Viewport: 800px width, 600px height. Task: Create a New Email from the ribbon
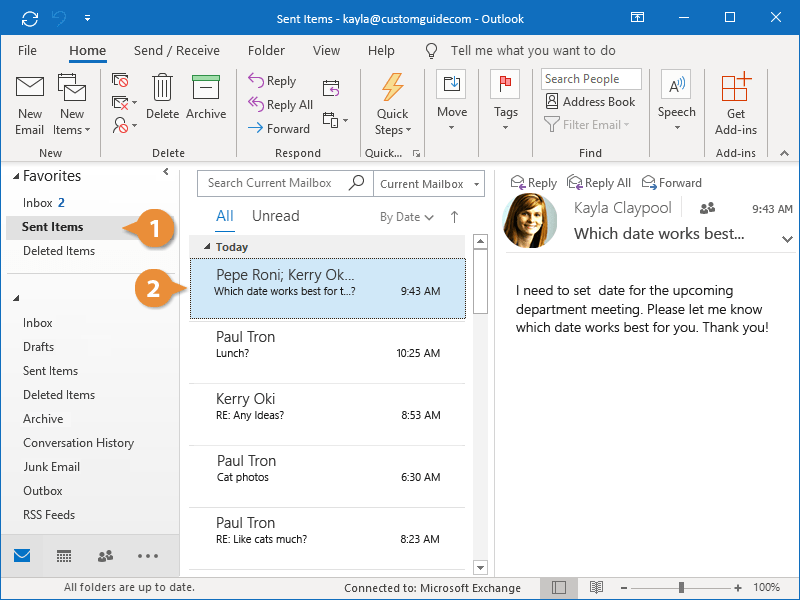click(x=30, y=106)
